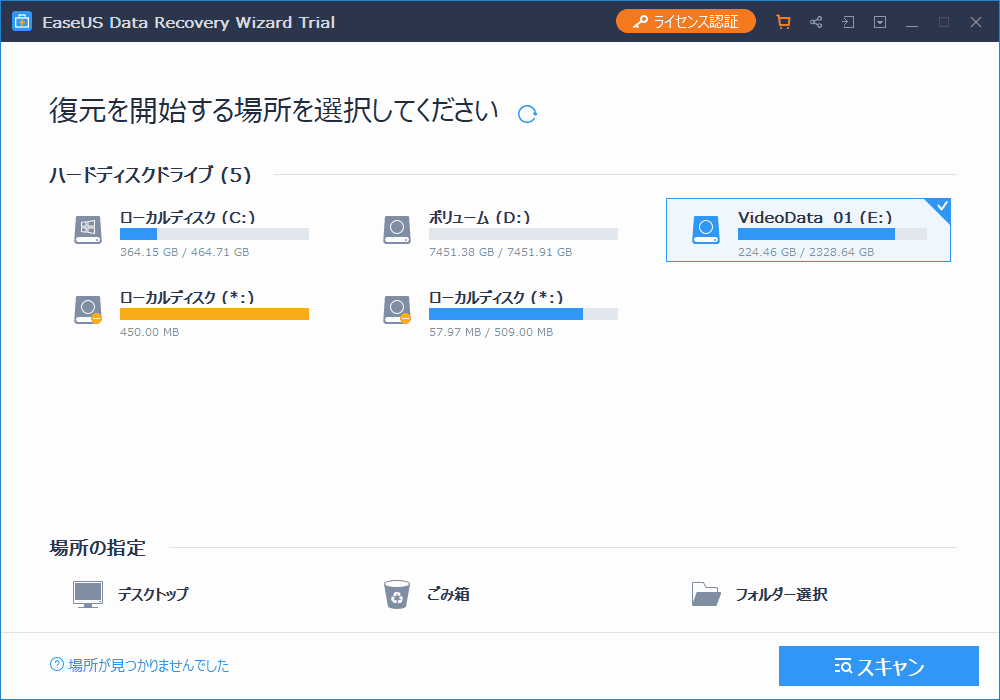Click the VideoData 01 (E:) label

click(815, 217)
